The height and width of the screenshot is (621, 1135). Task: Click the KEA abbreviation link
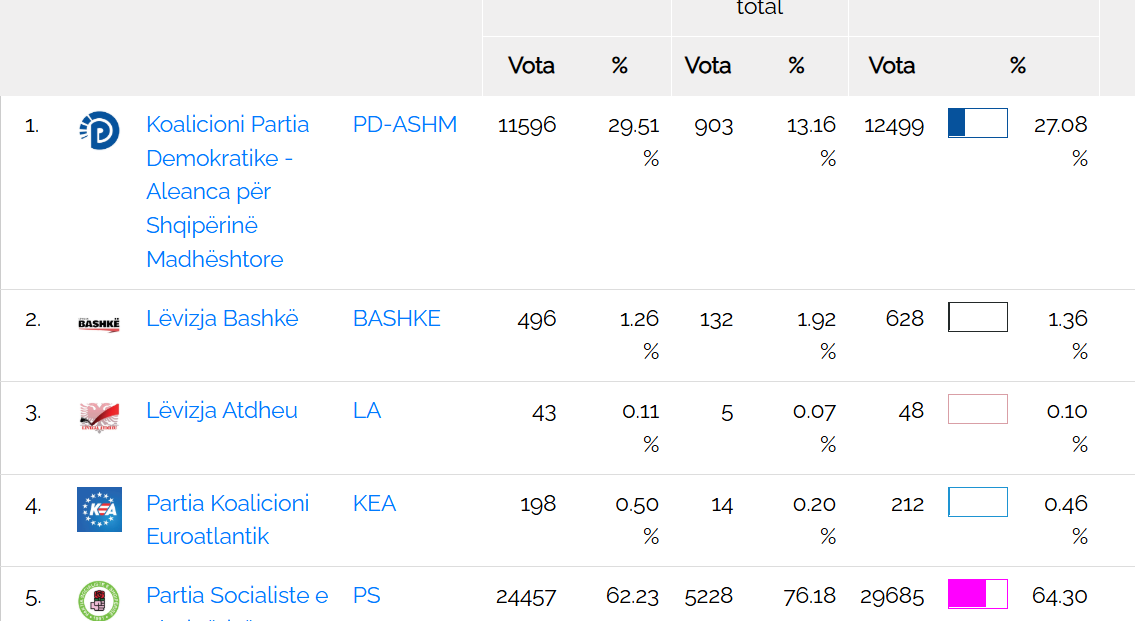375,504
